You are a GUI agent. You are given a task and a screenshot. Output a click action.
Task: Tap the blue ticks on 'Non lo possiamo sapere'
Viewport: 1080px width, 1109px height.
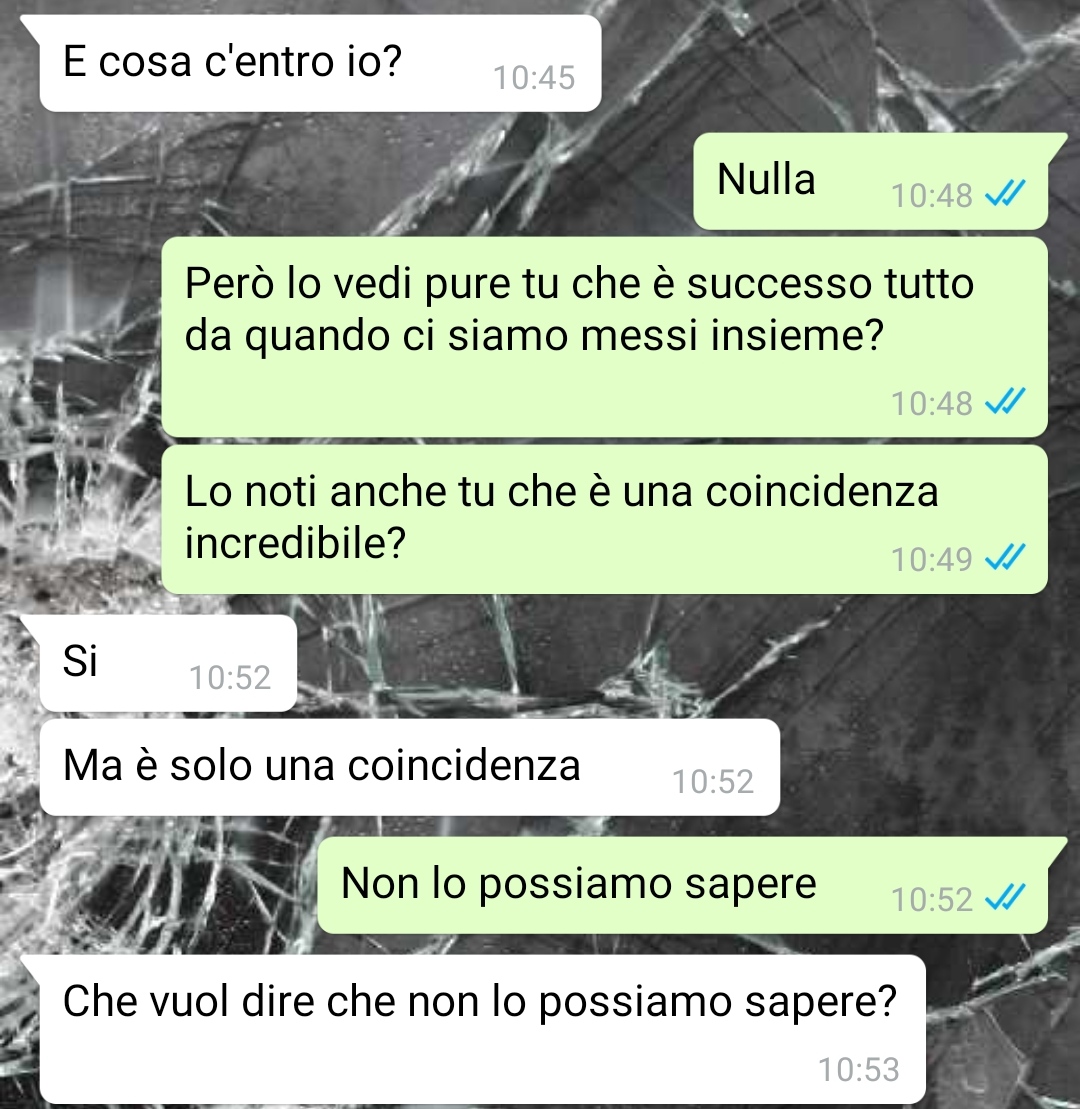tap(1005, 898)
